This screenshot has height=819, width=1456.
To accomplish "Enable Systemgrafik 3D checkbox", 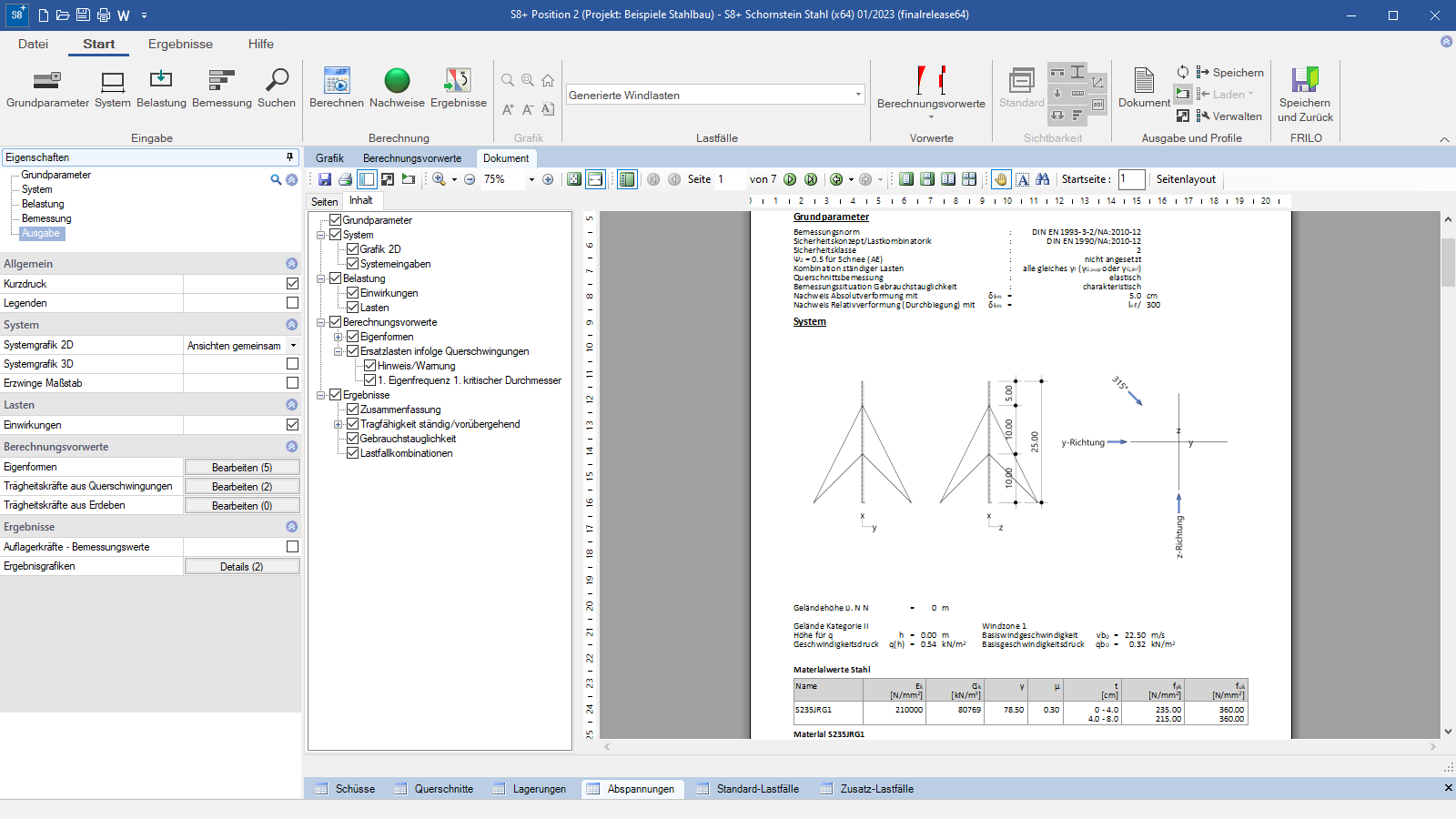I will (x=292, y=364).
